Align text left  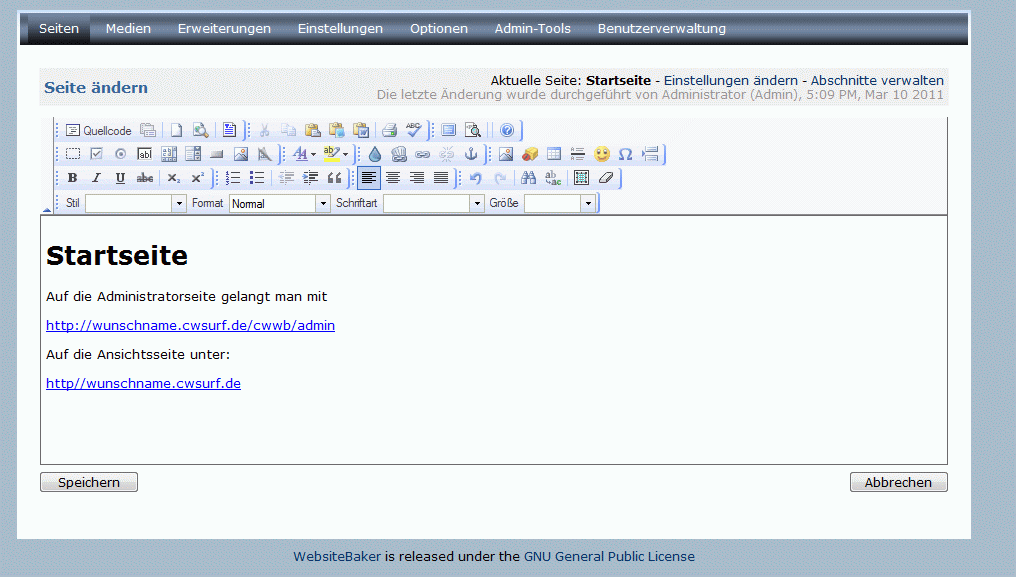tap(369, 178)
